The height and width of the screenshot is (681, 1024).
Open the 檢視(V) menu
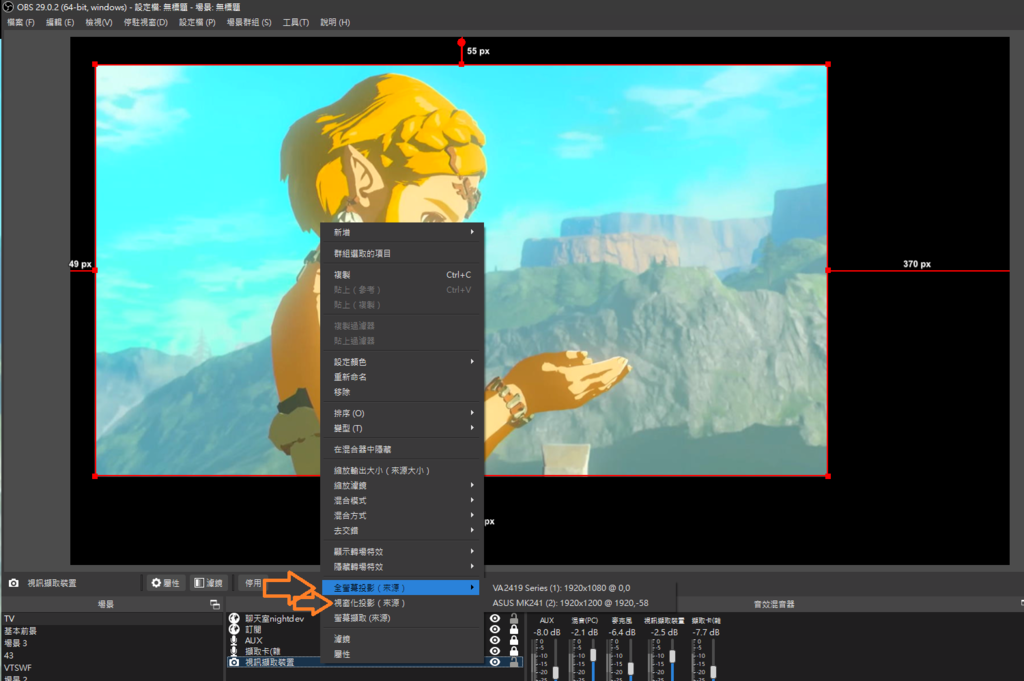[99, 22]
